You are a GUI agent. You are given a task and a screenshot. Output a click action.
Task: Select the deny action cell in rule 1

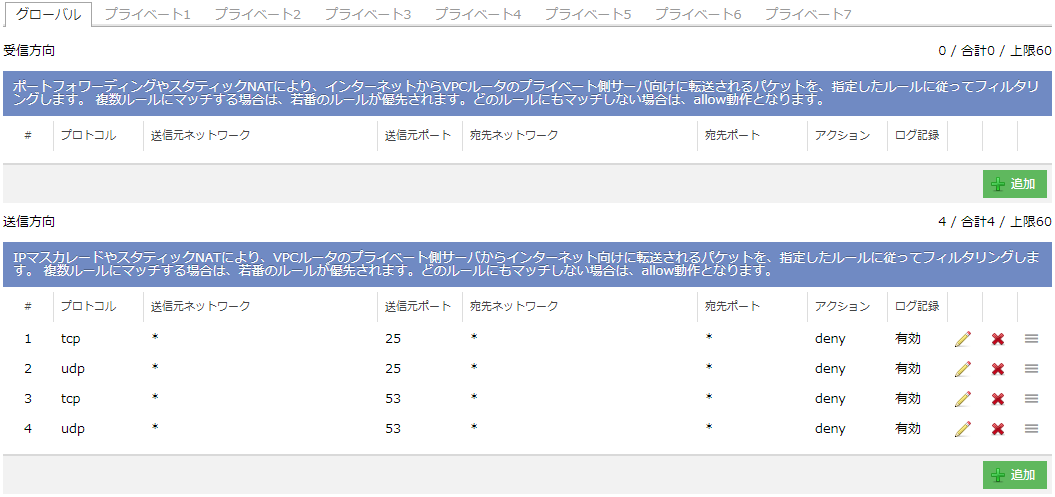pyautogui.click(x=830, y=339)
